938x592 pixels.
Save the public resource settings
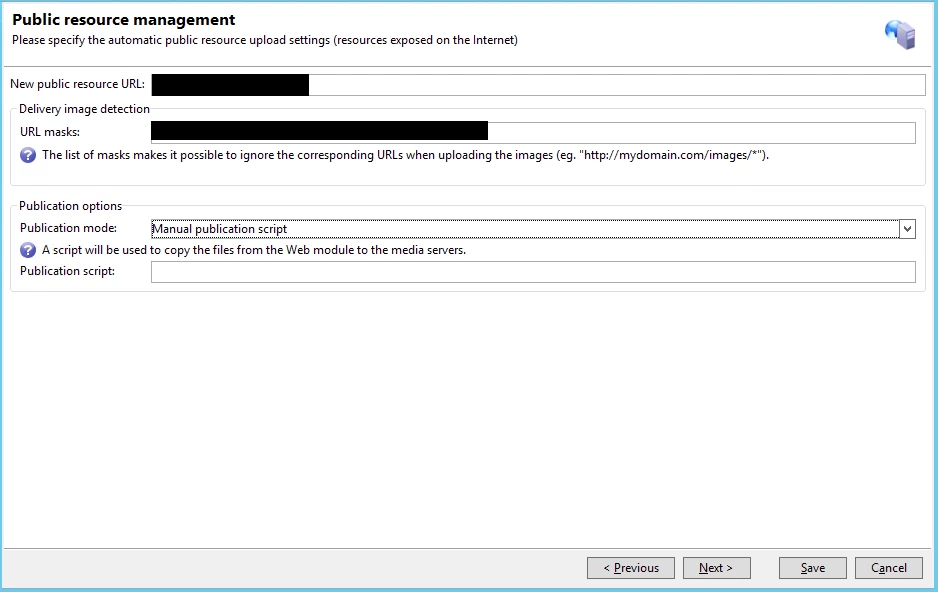click(x=812, y=567)
